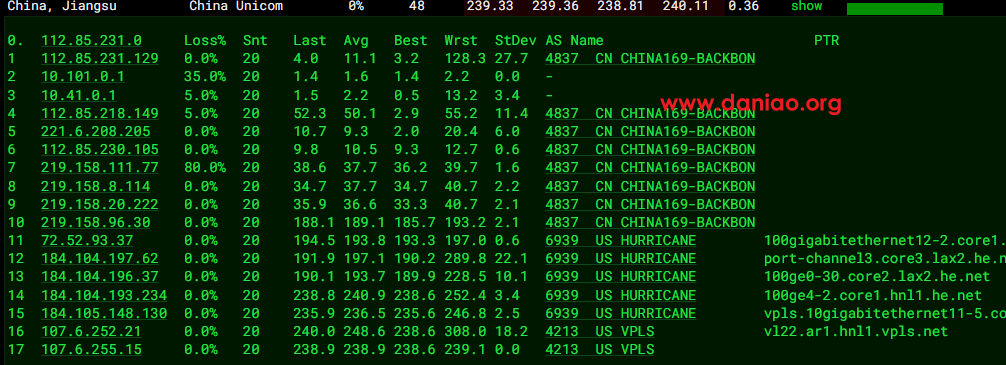This screenshot has height=365, width=1006.
Task: Open IP link 112.85.231.0 at hop 0
Action: click(91, 40)
